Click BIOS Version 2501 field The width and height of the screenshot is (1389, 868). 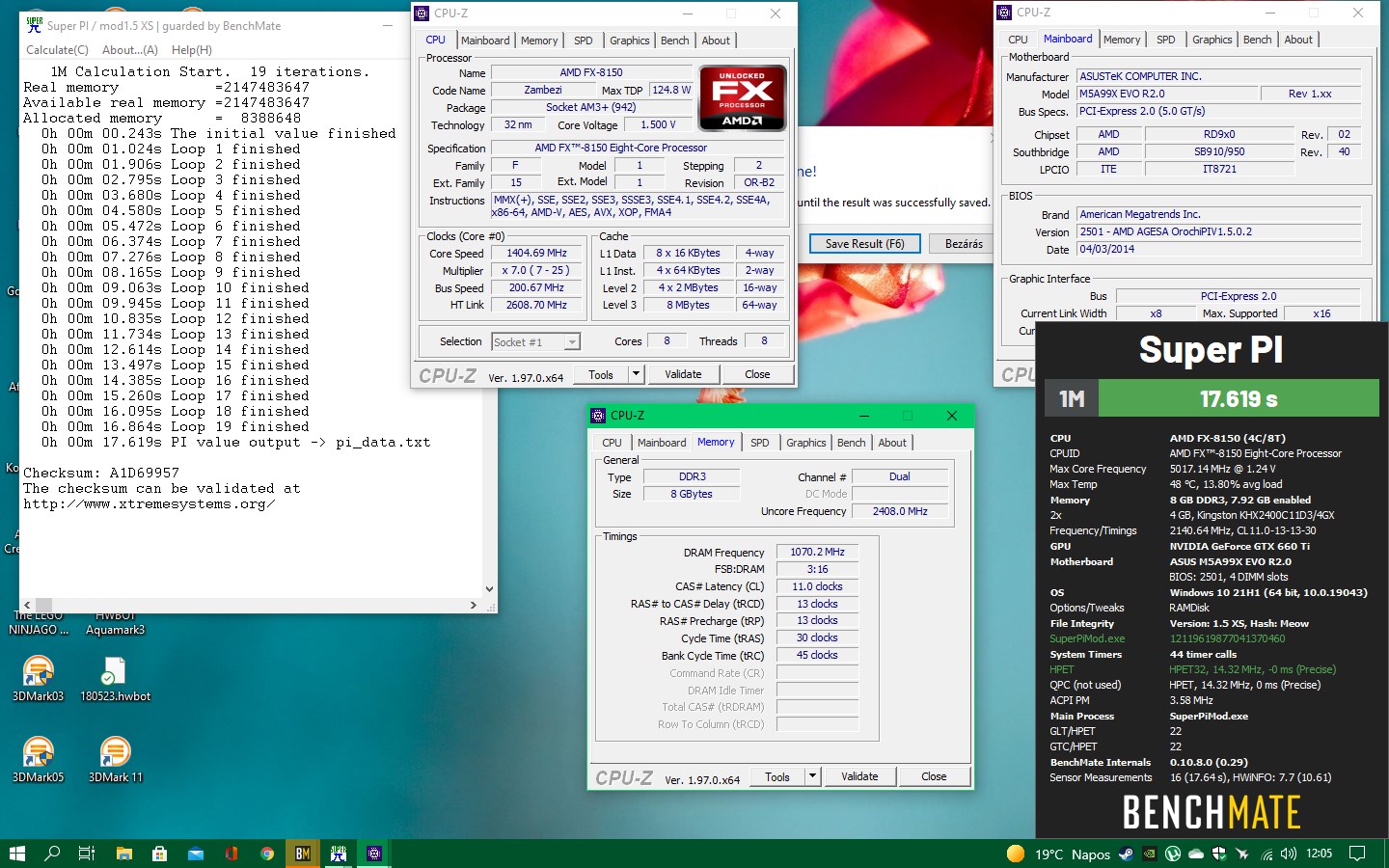pyautogui.click(x=1218, y=231)
